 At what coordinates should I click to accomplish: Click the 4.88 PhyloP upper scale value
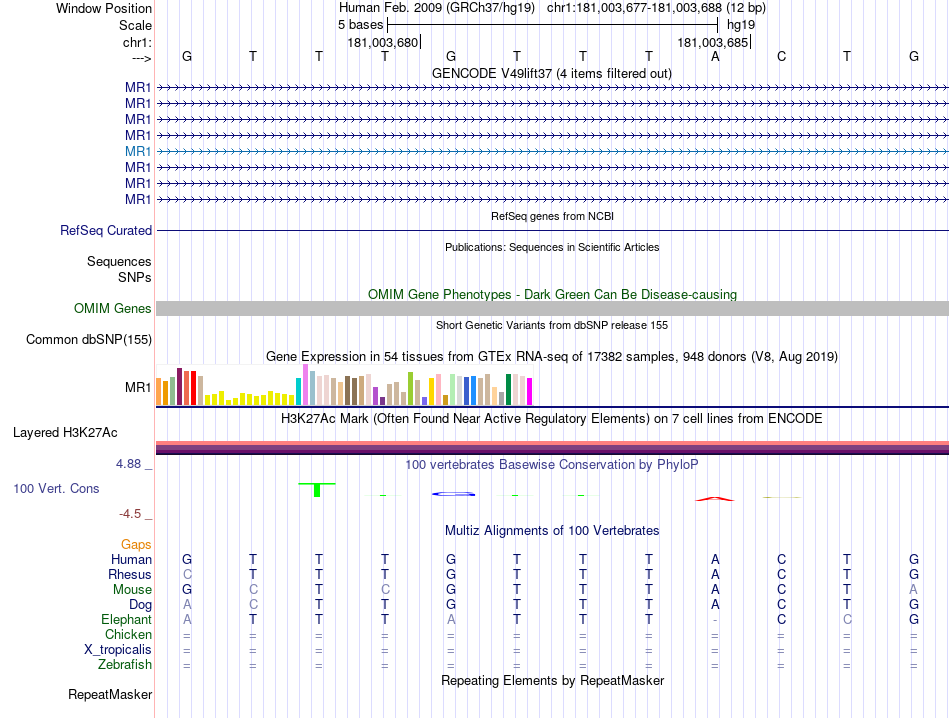click(128, 464)
